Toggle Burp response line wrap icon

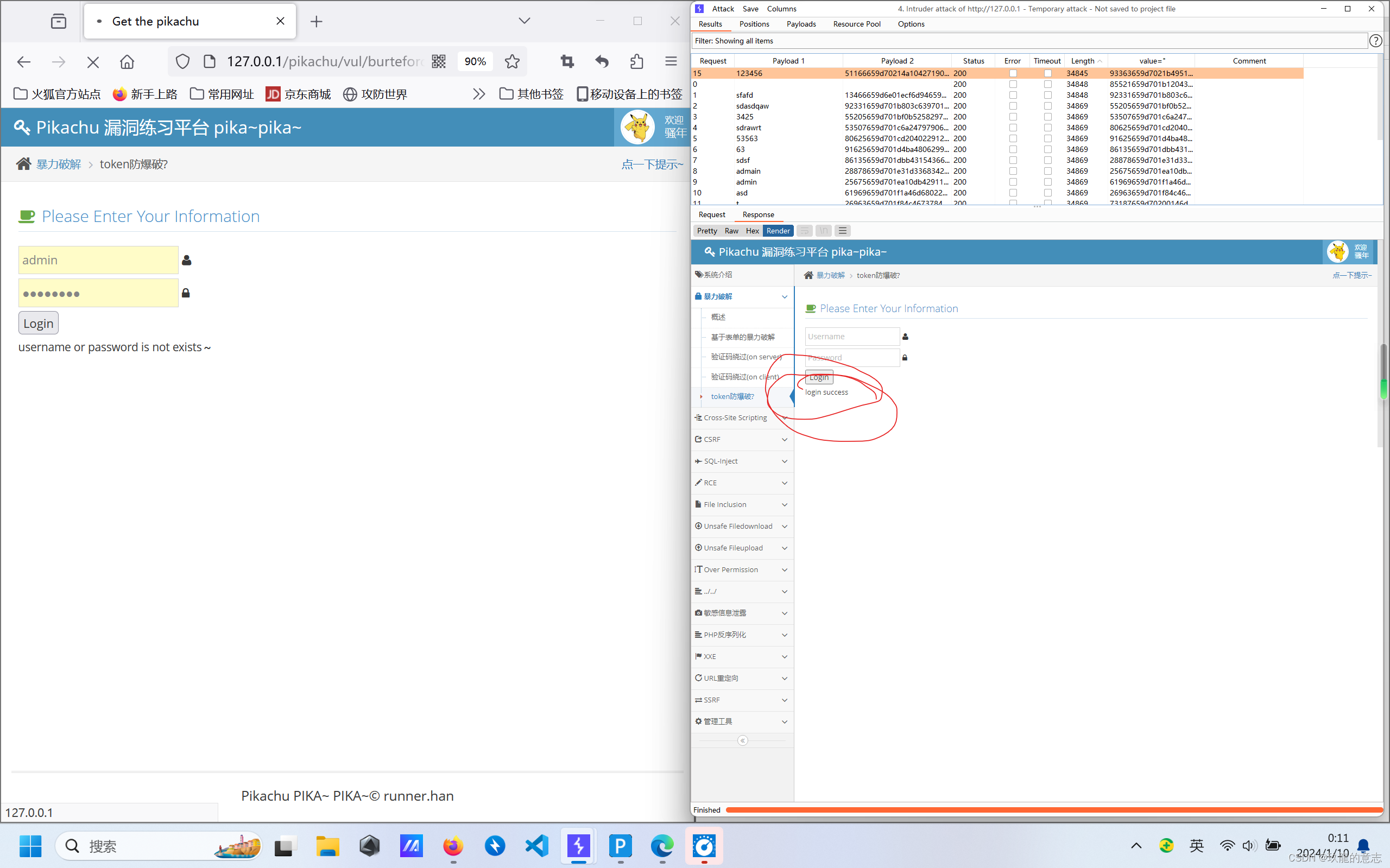tap(804, 231)
